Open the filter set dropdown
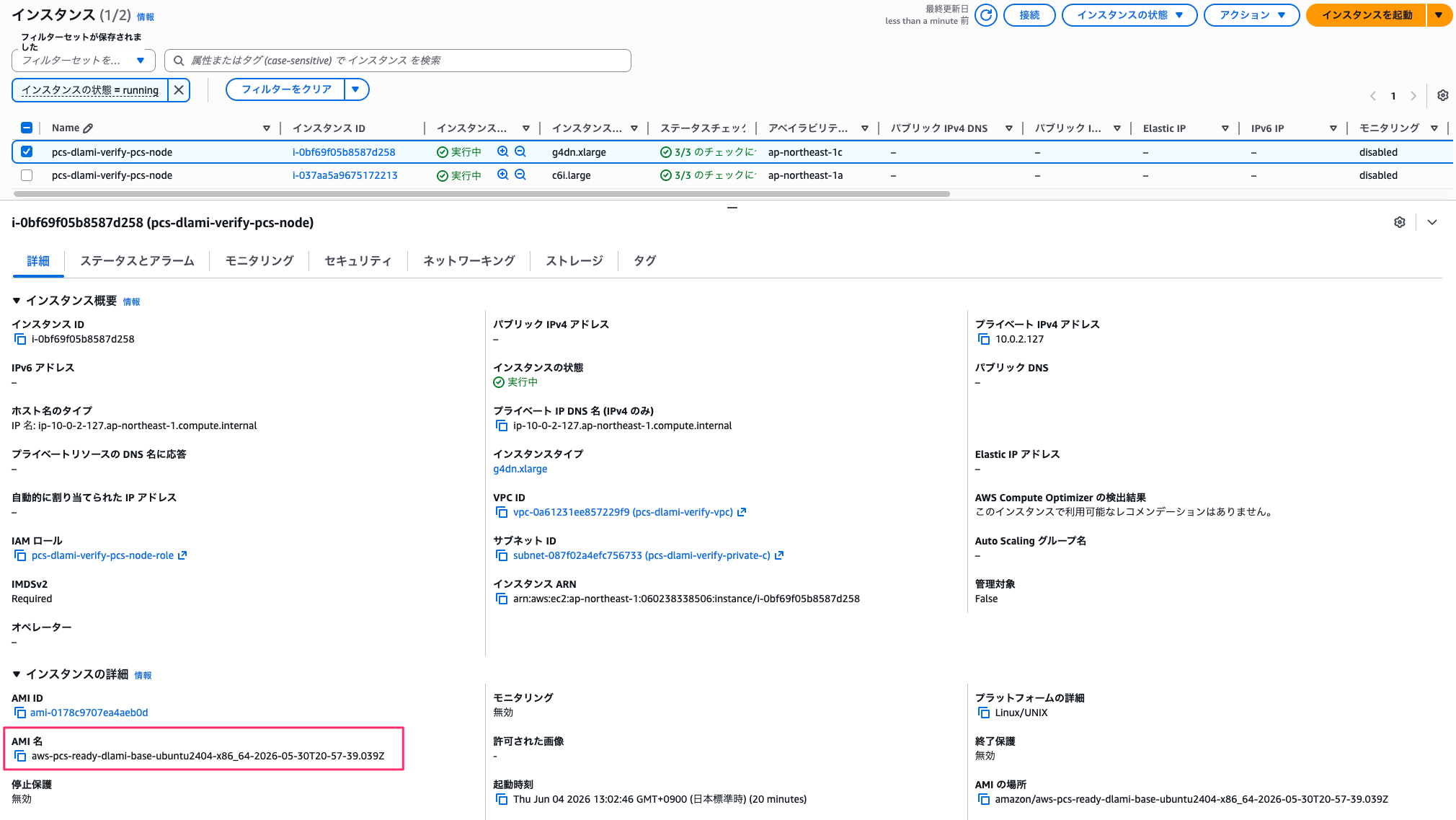 coord(84,61)
